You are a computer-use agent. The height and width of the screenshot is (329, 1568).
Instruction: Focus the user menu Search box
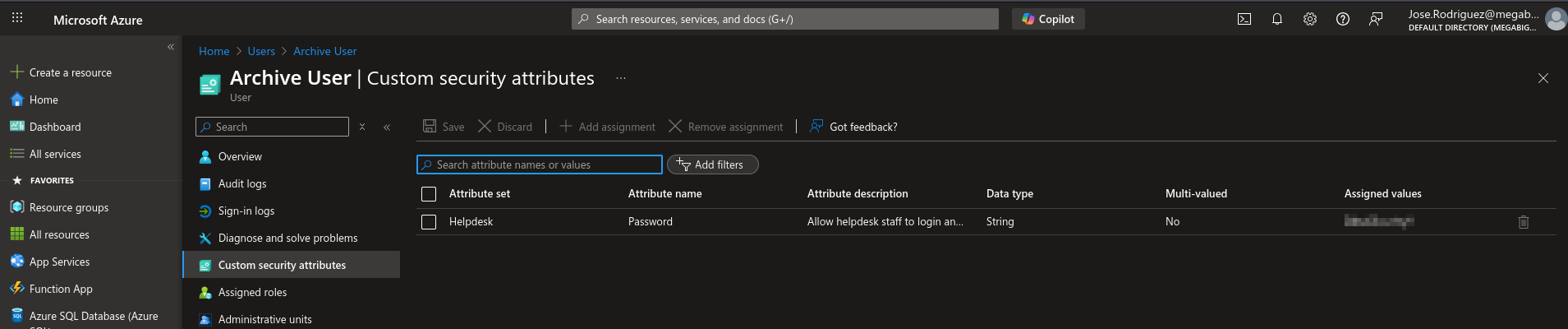coord(272,127)
